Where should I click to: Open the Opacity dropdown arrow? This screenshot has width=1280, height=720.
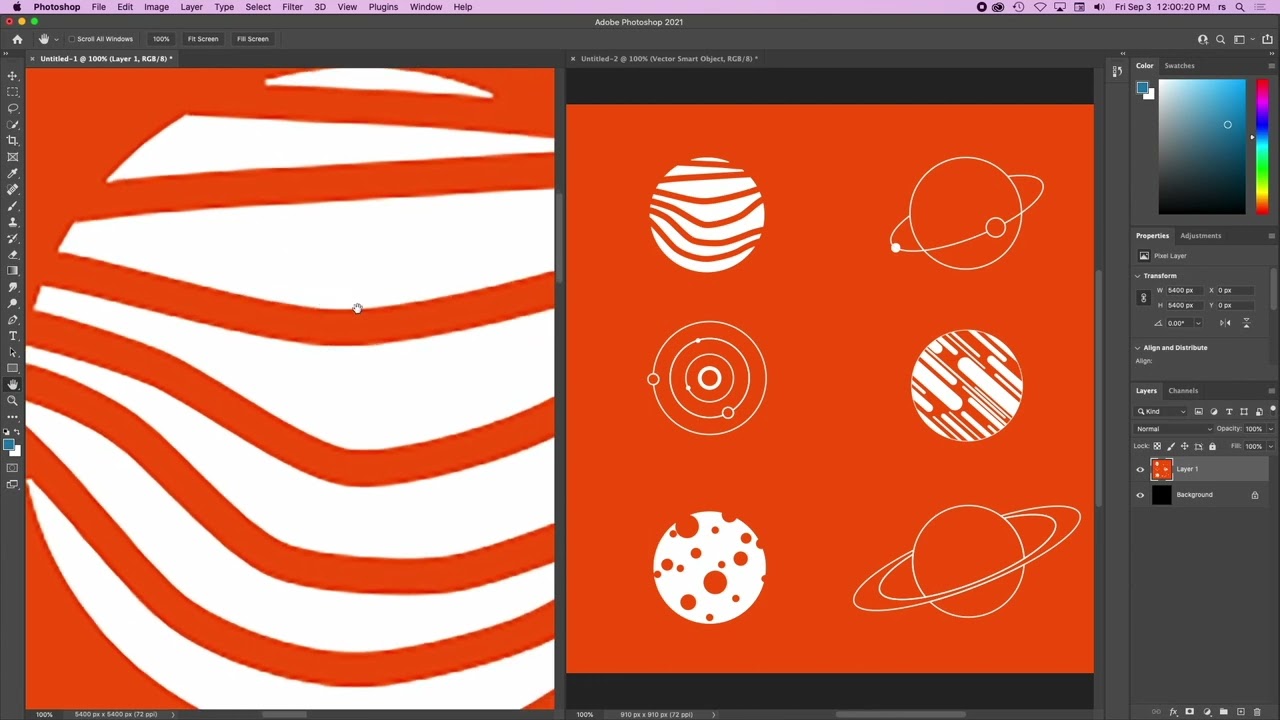coord(1270,429)
